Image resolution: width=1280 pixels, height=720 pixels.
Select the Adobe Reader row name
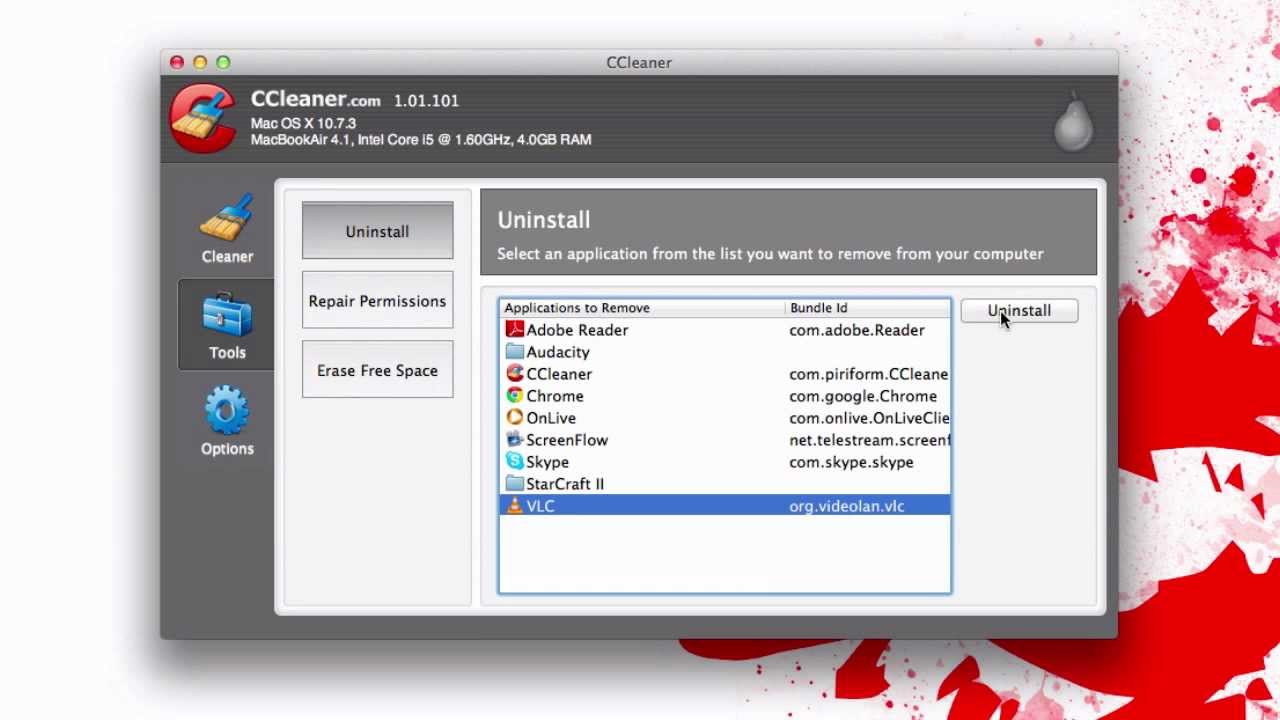[x=577, y=330]
